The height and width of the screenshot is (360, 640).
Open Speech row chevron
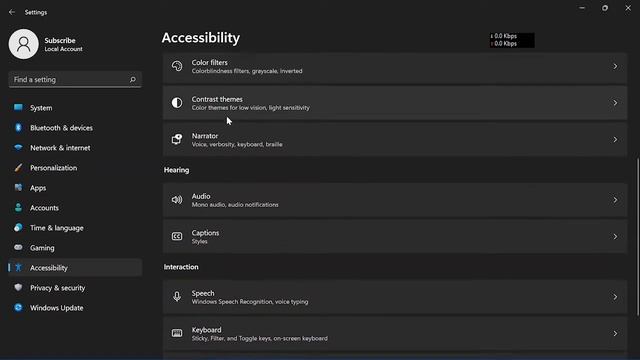(x=615, y=297)
